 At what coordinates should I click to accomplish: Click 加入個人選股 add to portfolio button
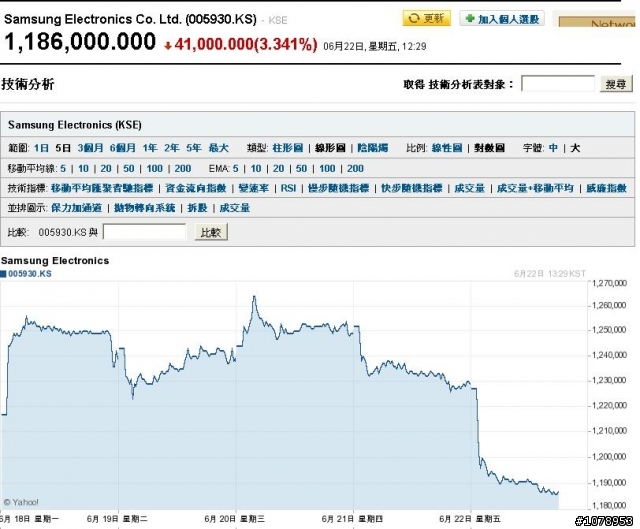click(502, 19)
